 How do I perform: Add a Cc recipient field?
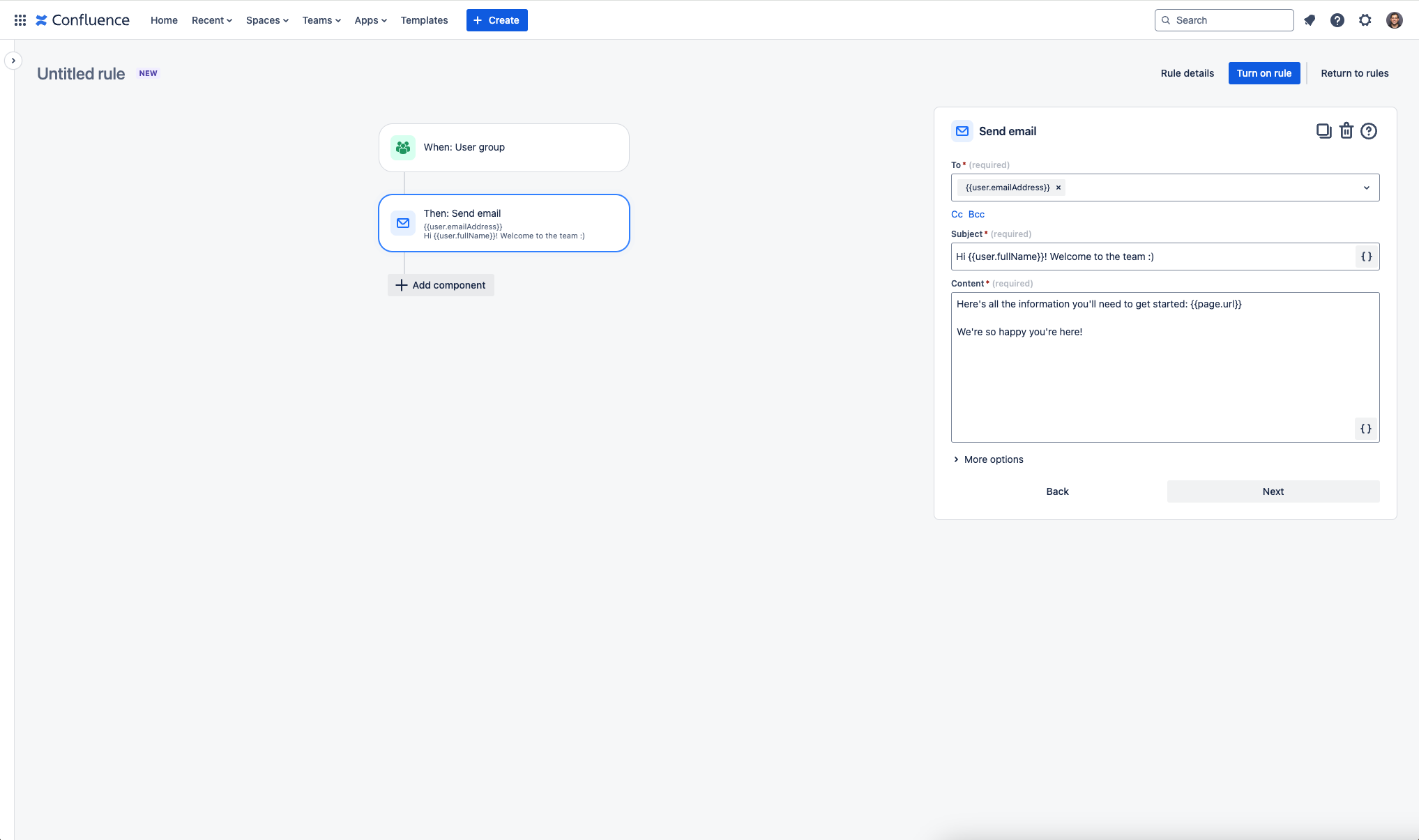point(956,214)
